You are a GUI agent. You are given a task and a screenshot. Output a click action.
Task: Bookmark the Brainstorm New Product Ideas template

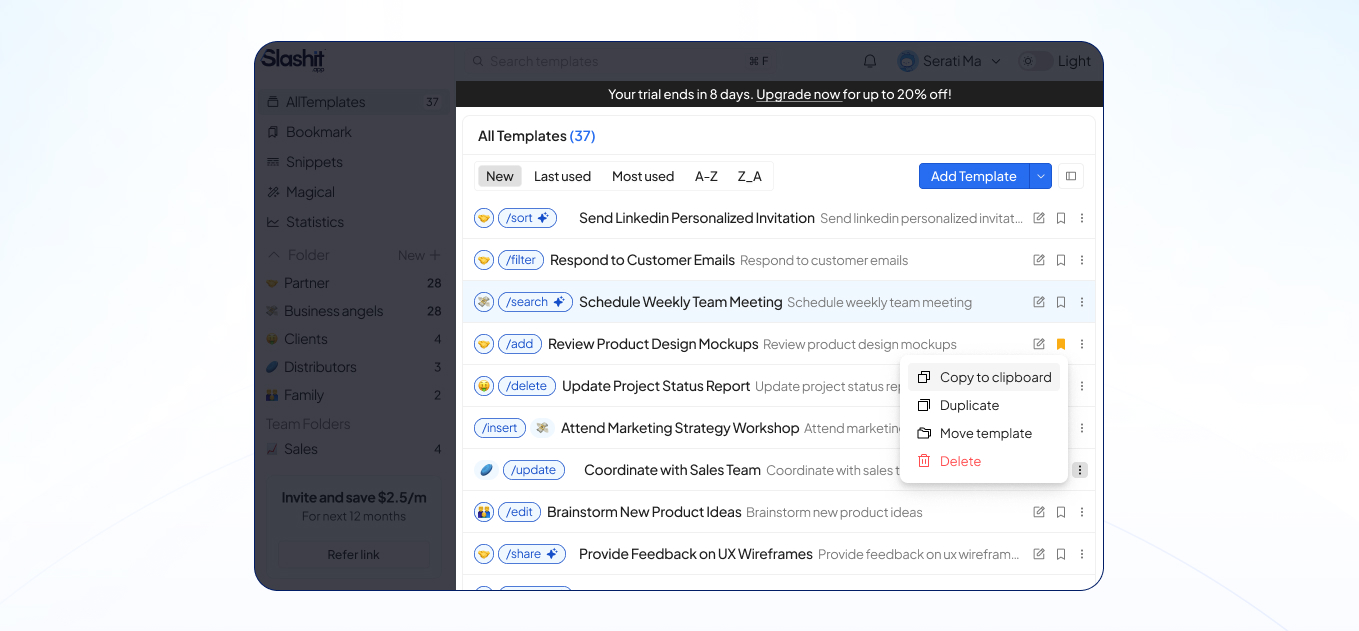(x=1061, y=512)
